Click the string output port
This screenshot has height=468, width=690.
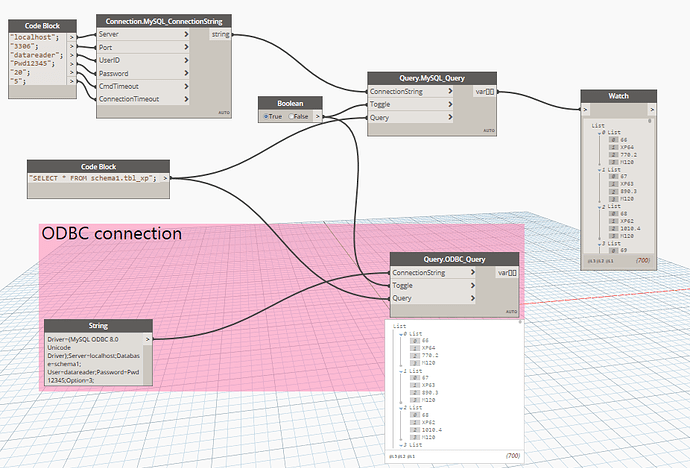coord(220,34)
